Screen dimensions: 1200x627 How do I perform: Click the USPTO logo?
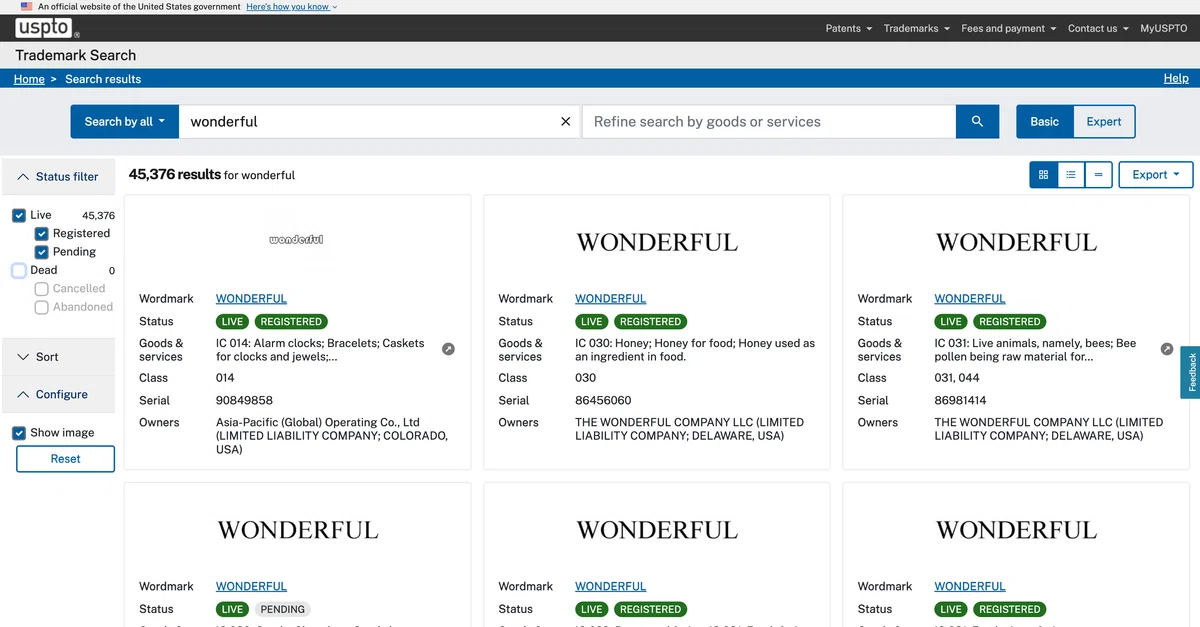pyautogui.click(x=48, y=28)
